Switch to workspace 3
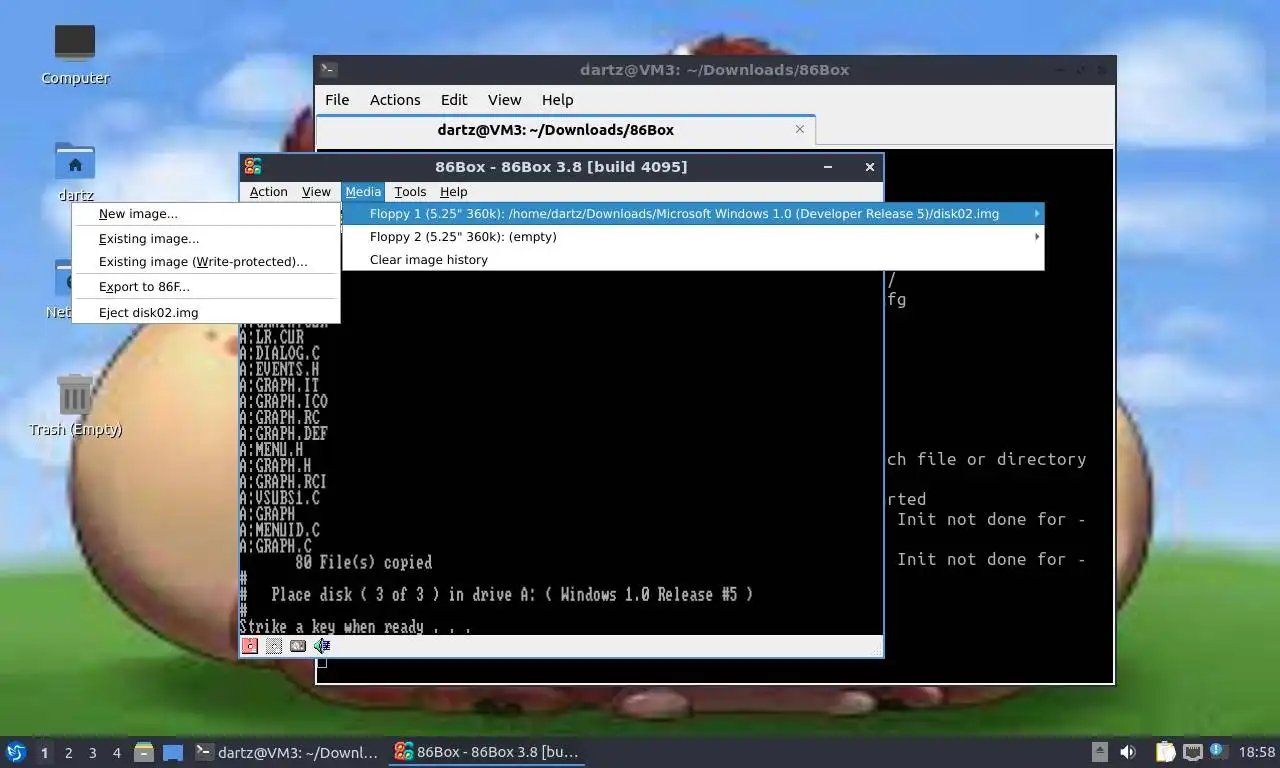Screen dimensions: 1280x768 coord(92,752)
